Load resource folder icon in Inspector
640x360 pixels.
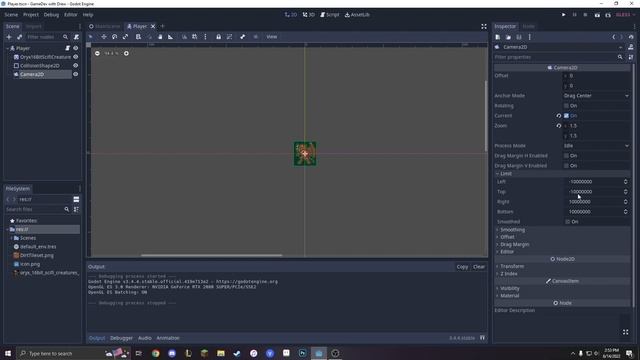point(508,37)
